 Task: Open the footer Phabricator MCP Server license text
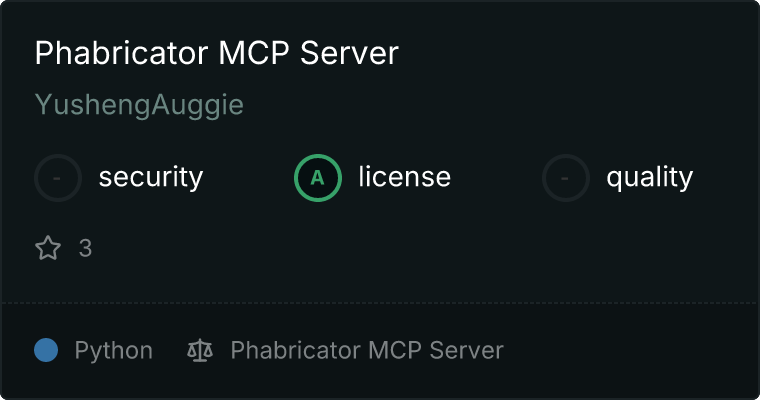[x=367, y=350]
